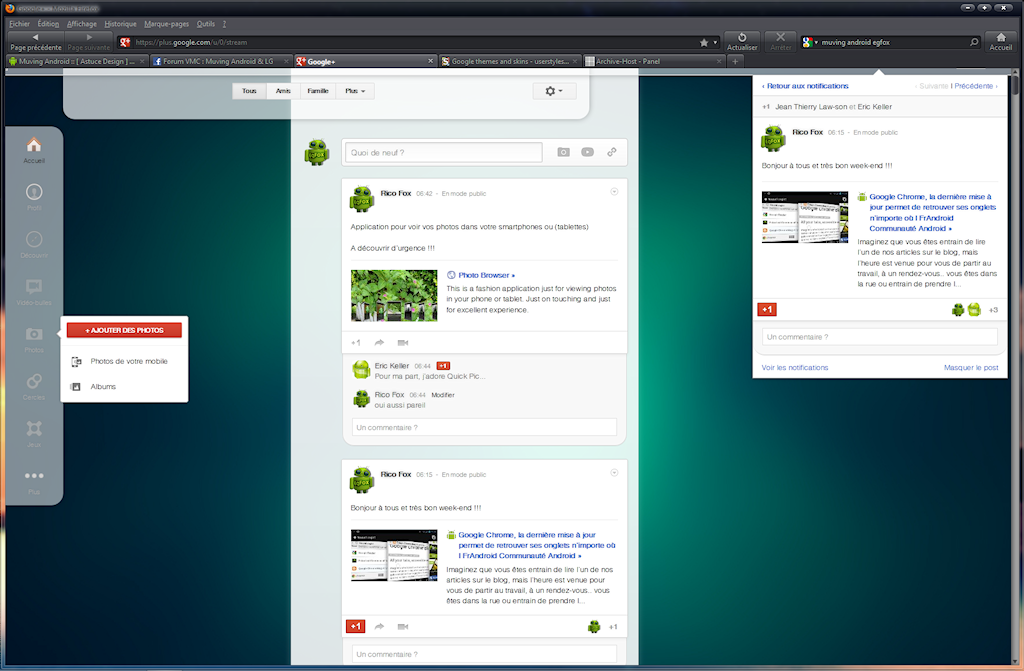The image size is (1024, 671).
Task: Open Photos de votre mobile entry
Action: 129,361
